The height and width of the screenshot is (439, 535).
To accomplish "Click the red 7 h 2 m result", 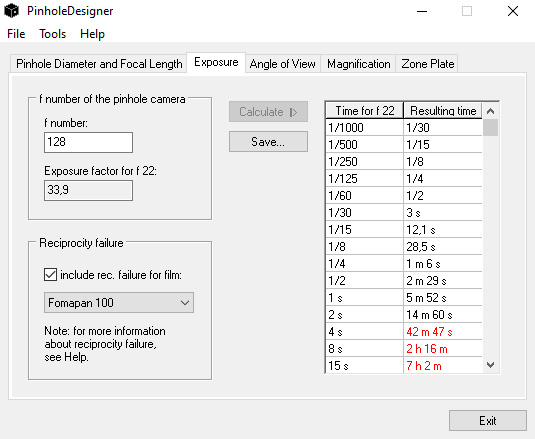I will pyautogui.click(x=443, y=366).
